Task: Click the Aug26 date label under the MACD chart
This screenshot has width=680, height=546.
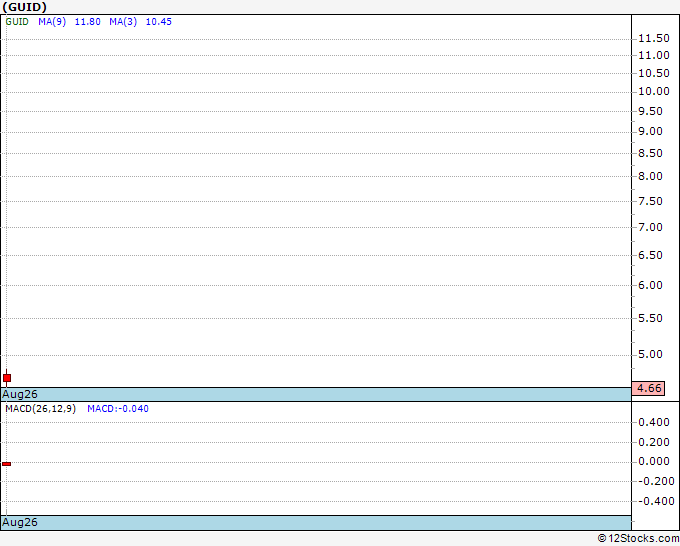Action: click(20, 522)
